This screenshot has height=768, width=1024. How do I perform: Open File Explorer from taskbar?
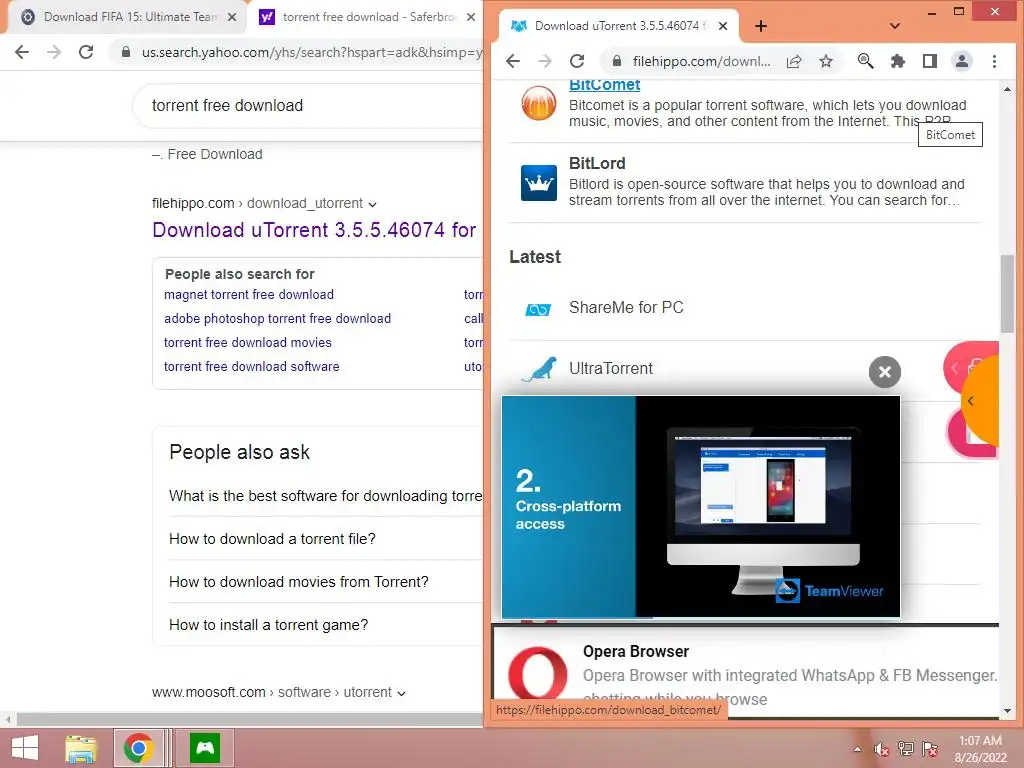tap(81, 748)
